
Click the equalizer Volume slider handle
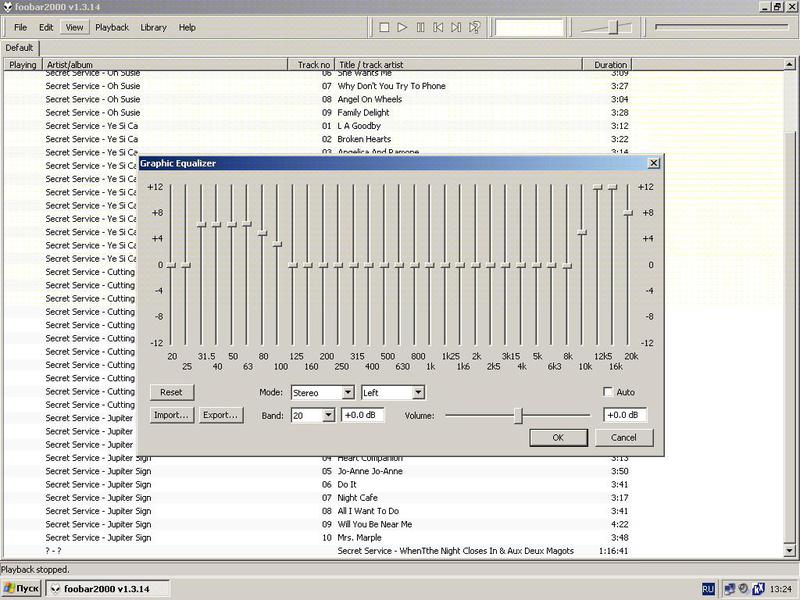click(518, 415)
